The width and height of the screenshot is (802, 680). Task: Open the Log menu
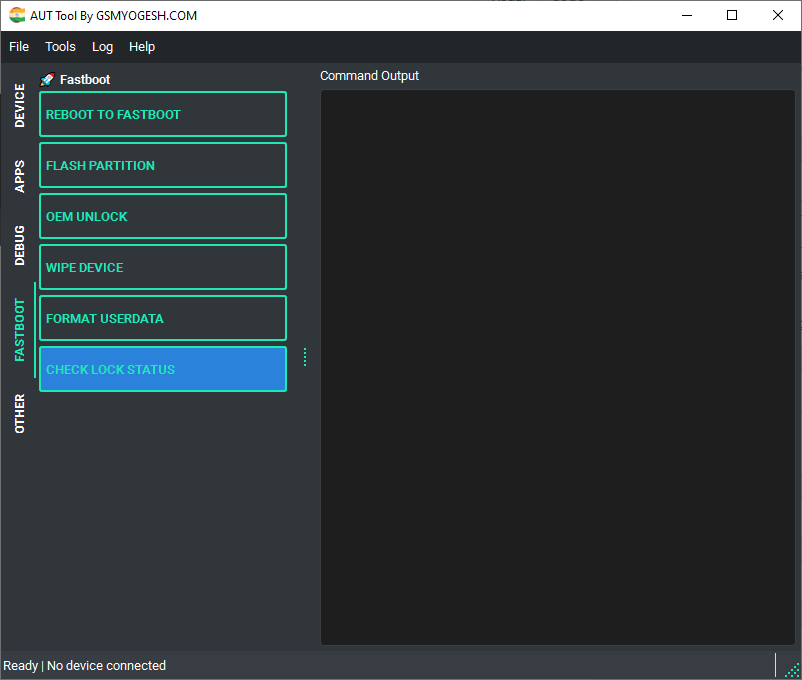pos(102,46)
